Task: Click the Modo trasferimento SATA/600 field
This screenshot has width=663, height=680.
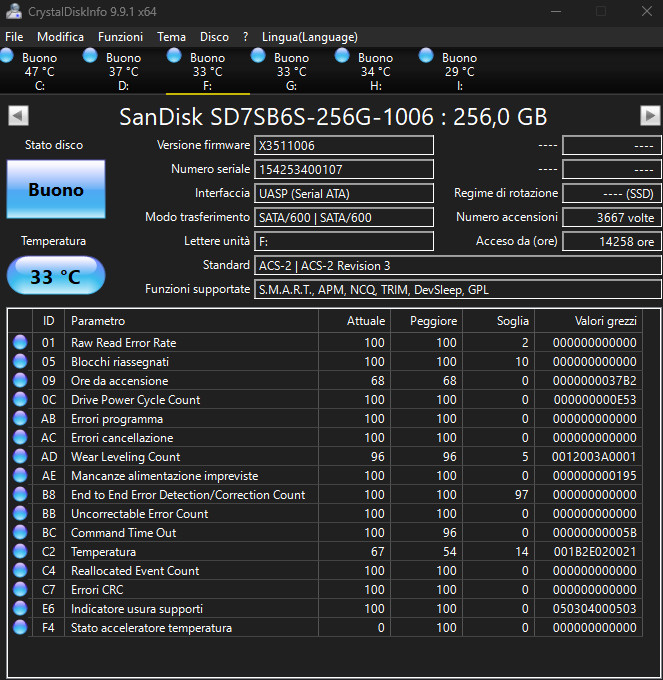Action: (343, 217)
